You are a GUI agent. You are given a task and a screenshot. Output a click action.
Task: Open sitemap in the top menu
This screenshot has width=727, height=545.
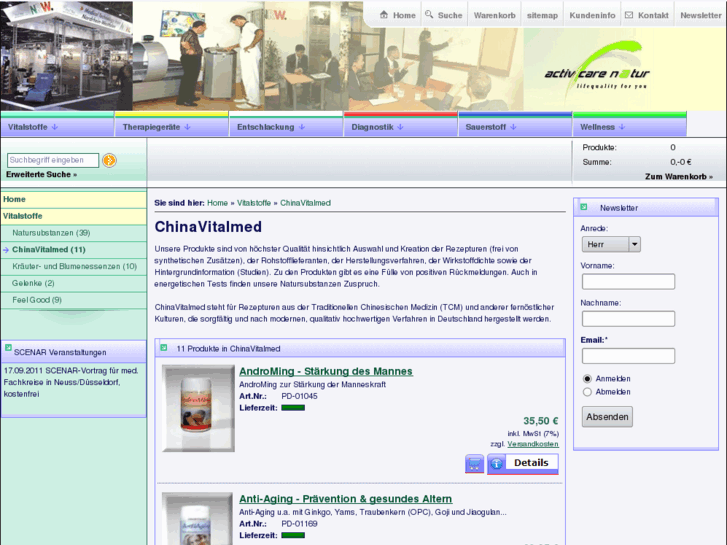pos(542,15)
